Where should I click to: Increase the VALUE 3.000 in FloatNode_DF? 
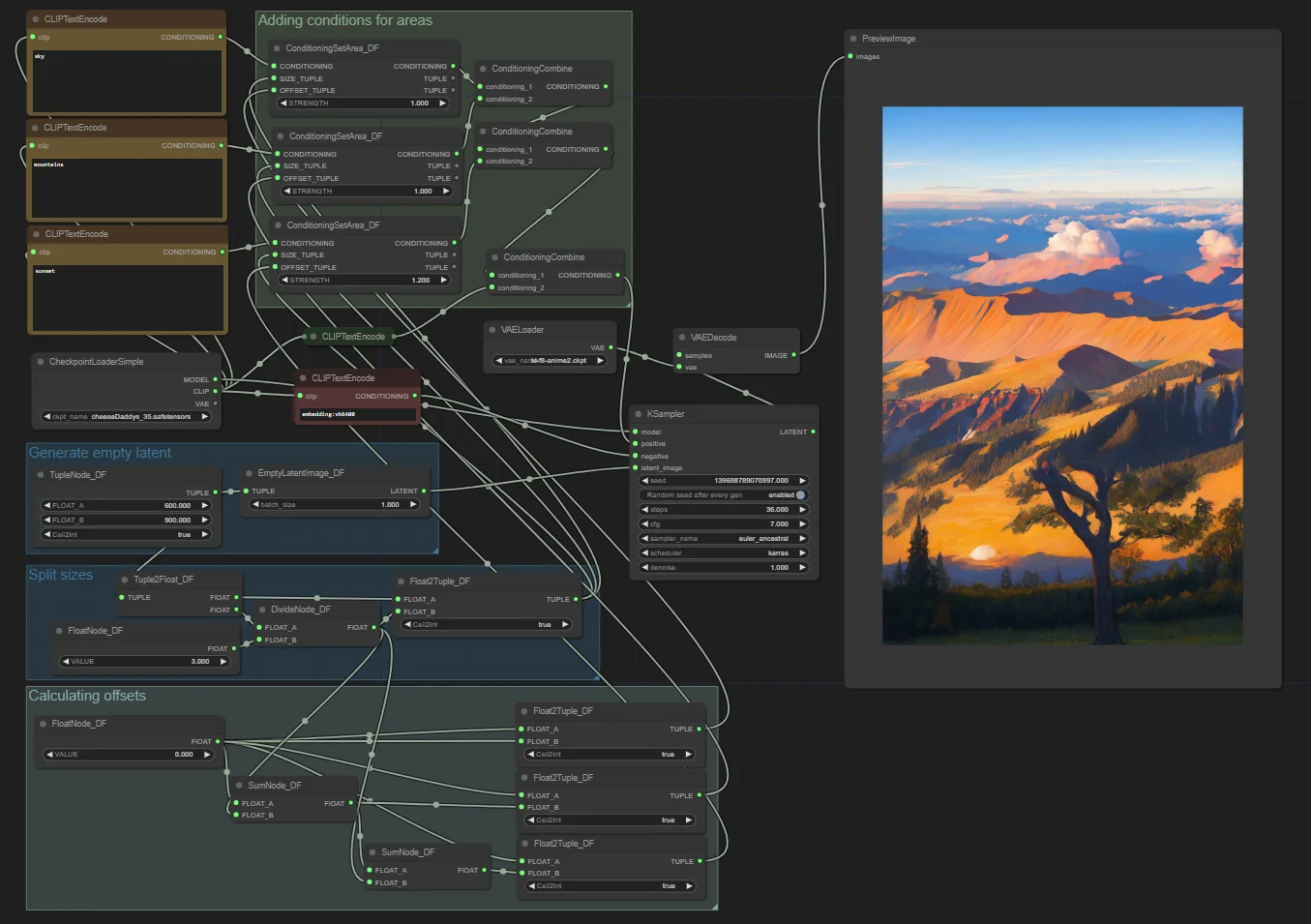(x=223, y=662)
